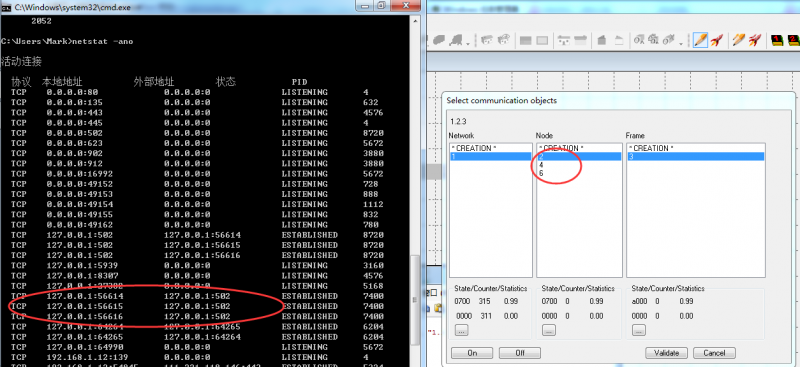Open cmd.exe window system menu icon
800x367 pixels.
(6, 7)
